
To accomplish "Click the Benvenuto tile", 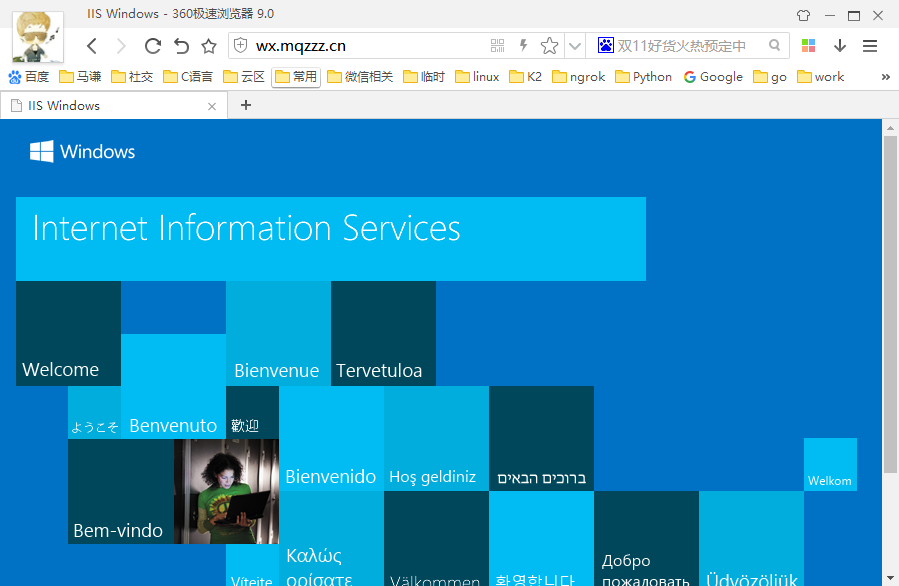I will [173, 386].
